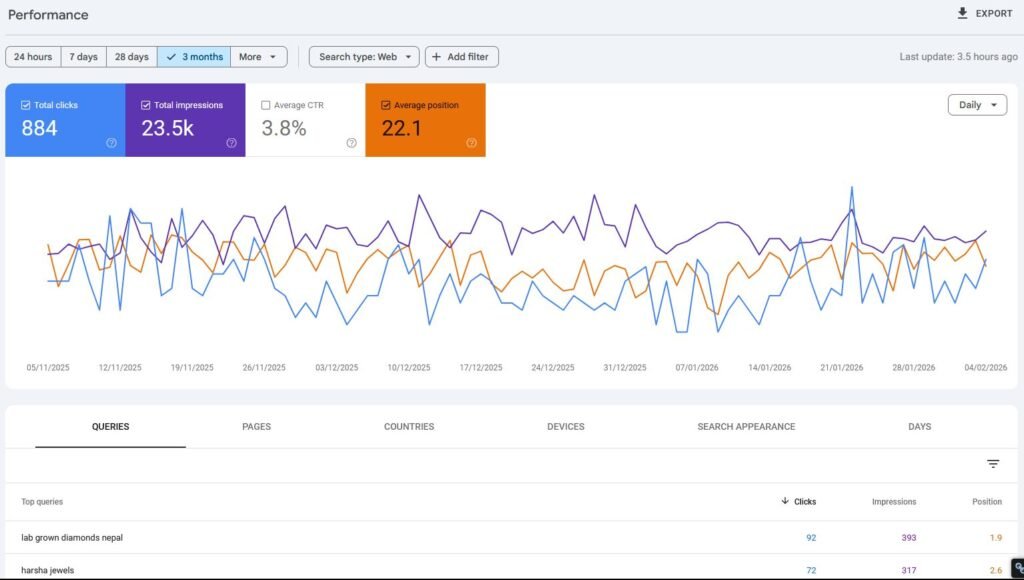Viewport: 1024px width, 580px height.
Task: Switch to the Queries tab
Action: 110,427
